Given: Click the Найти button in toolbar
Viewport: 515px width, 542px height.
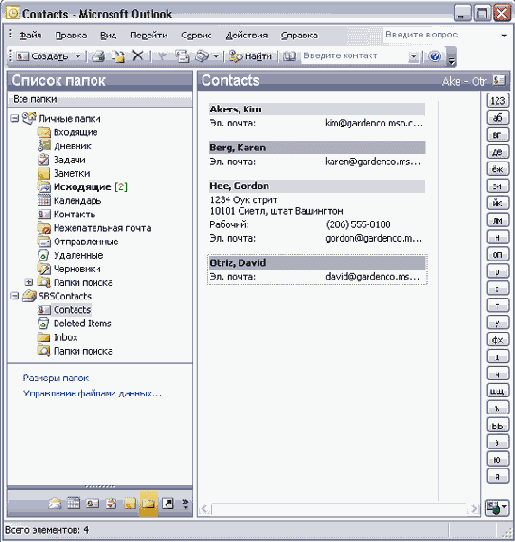Looking at the screenshot, I should [x=250, y=56].
